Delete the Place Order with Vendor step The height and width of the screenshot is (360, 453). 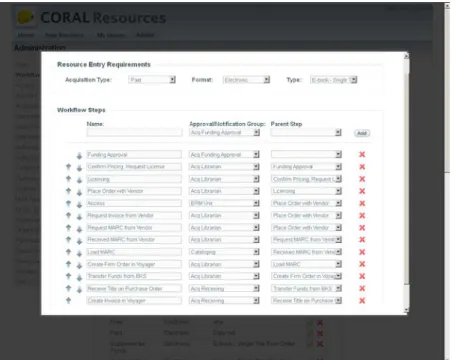(362, 191)
